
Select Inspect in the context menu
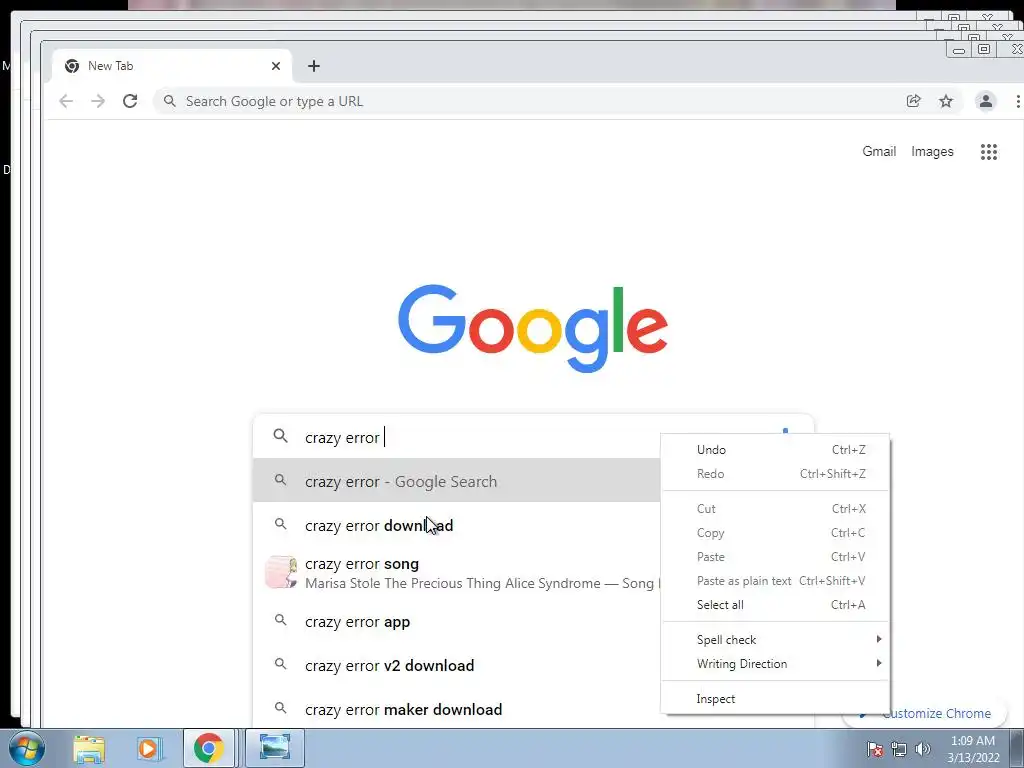coord(775,698)
